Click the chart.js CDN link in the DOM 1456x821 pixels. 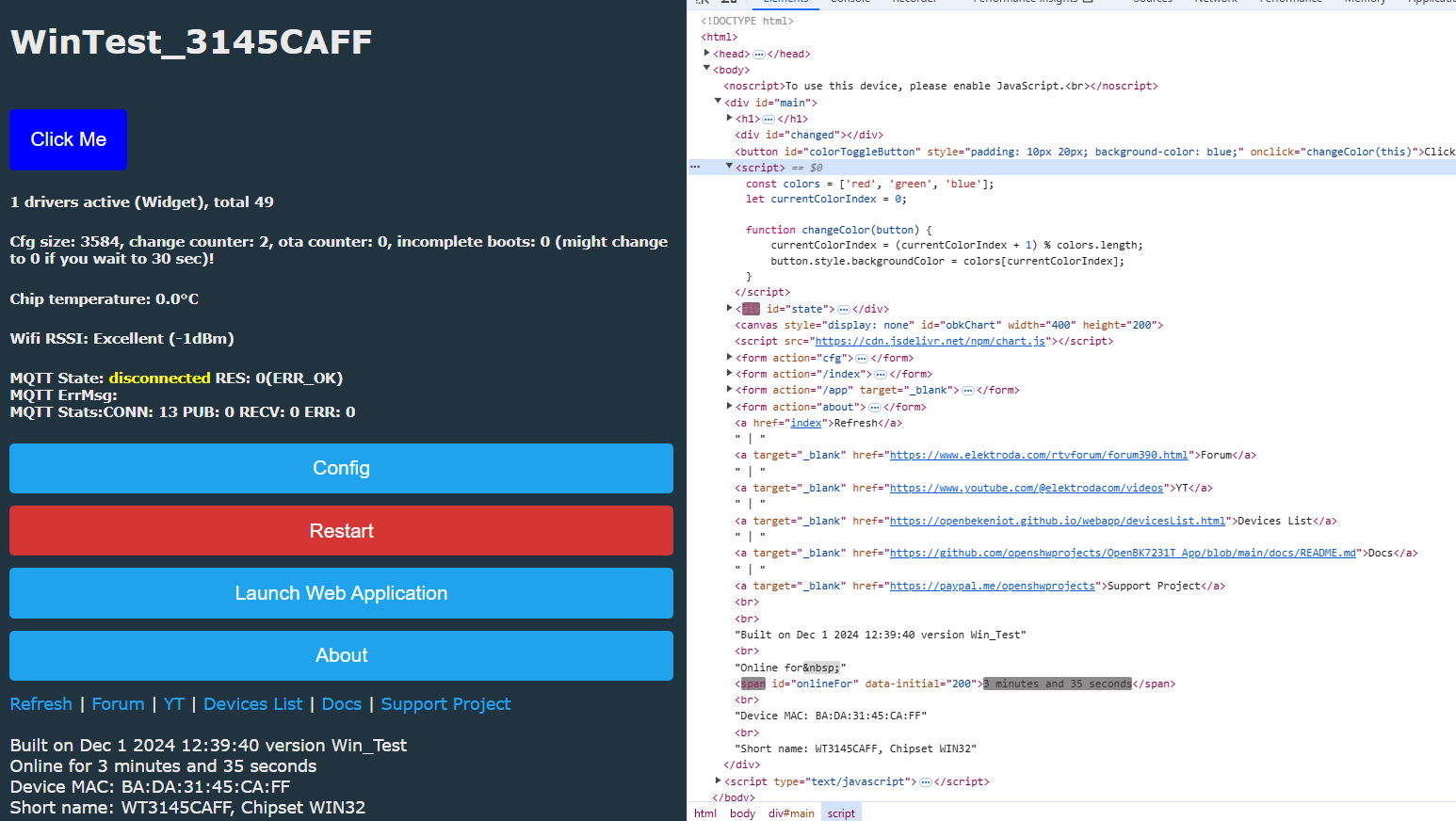(x=929, y=340)
